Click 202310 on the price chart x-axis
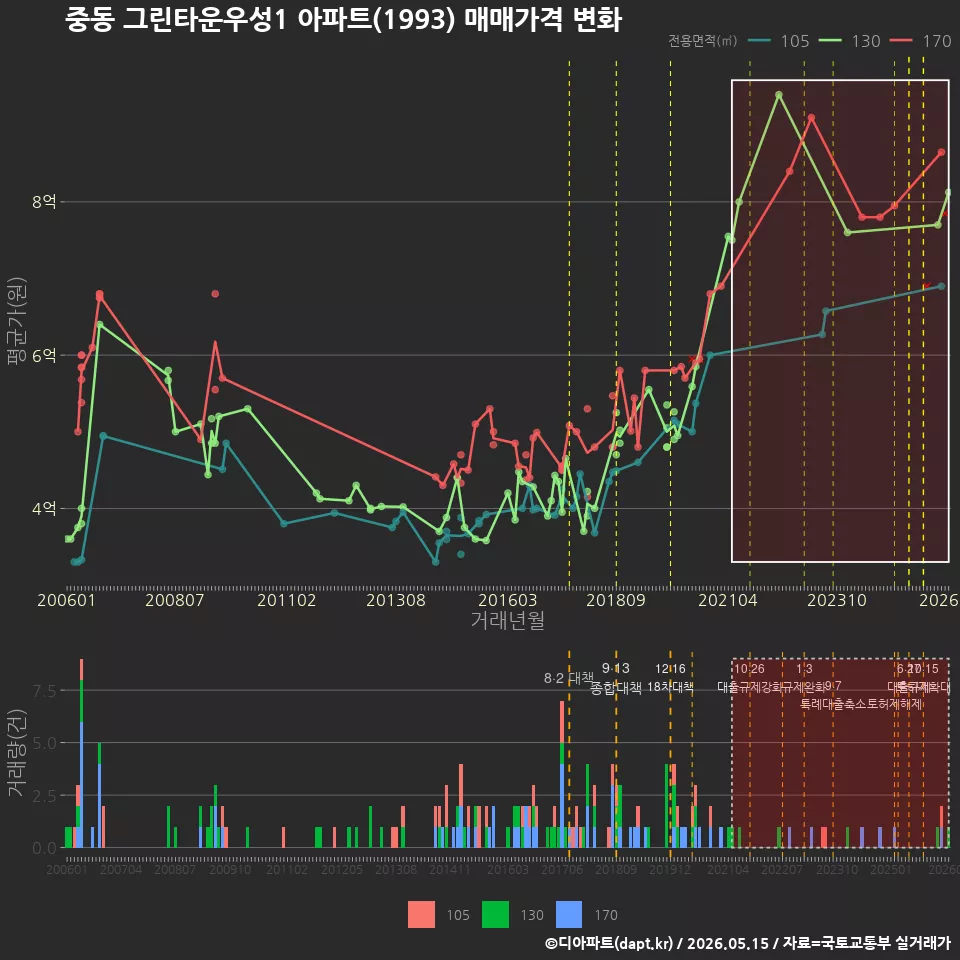Image resolution: width=960 pixels, height=960 pixels. [837, 600]
